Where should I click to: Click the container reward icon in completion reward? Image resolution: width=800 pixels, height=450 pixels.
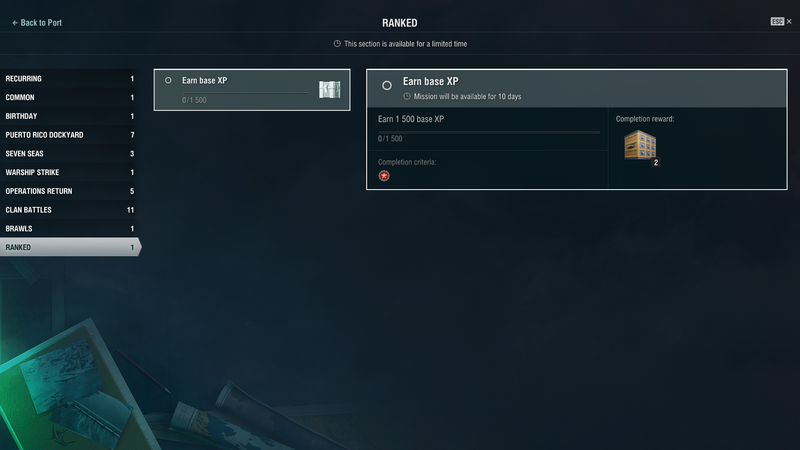[640, 145]
